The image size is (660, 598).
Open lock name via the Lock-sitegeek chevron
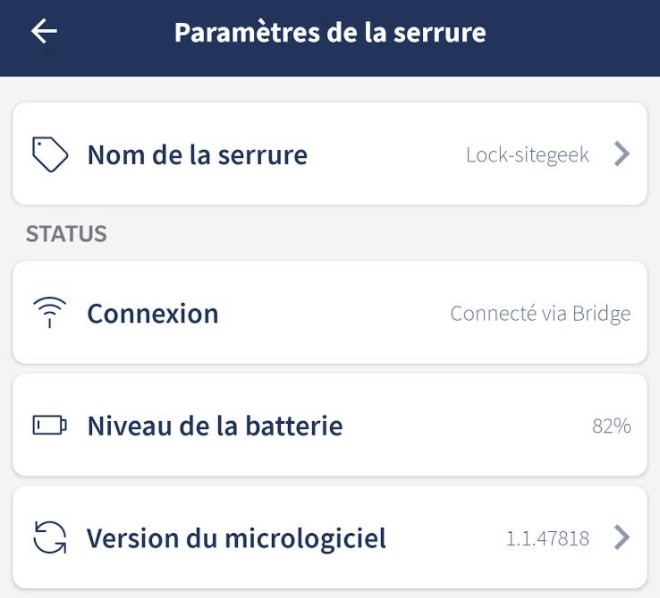point(622,154)
